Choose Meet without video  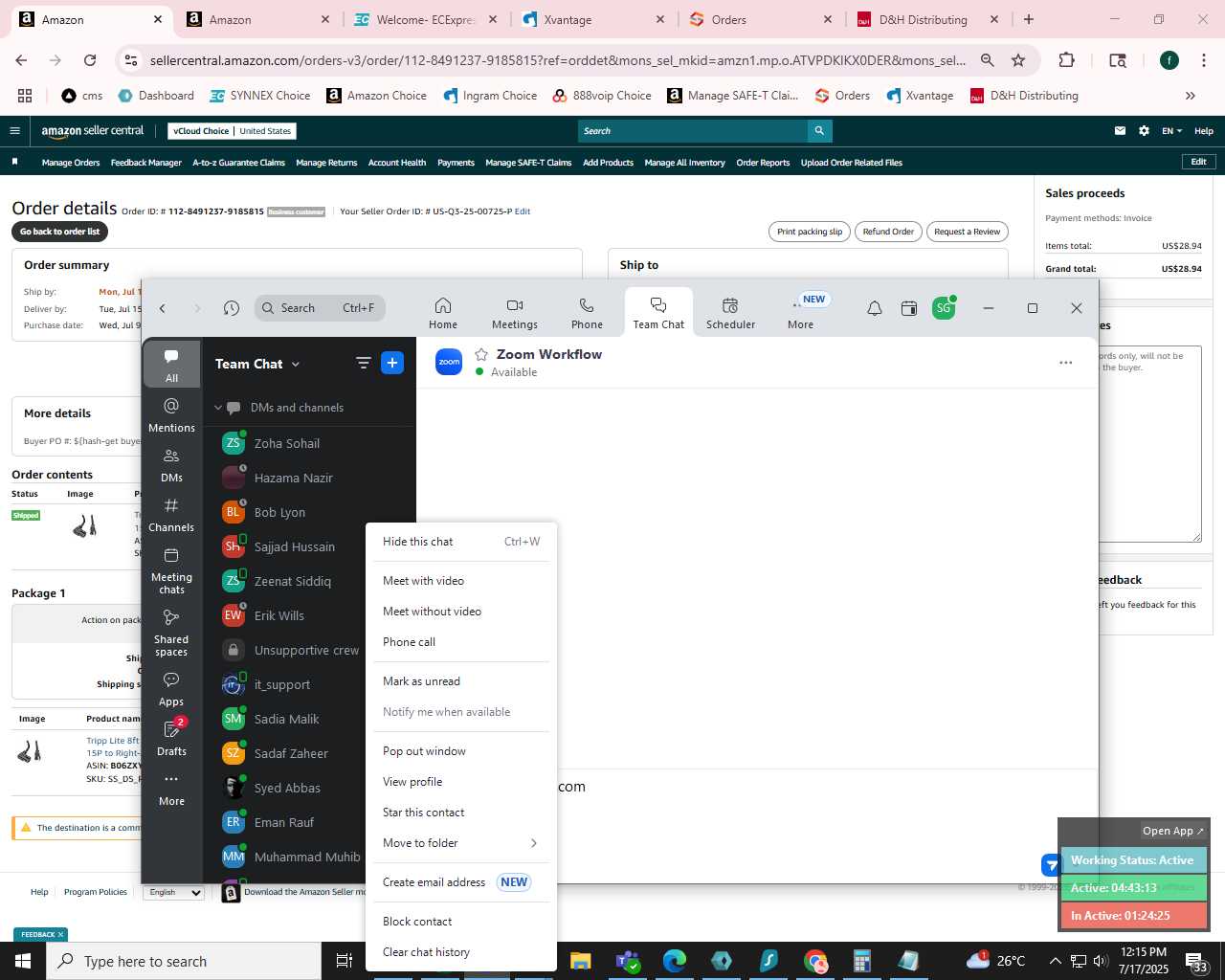pyautogui.click(x=459, y=612)
